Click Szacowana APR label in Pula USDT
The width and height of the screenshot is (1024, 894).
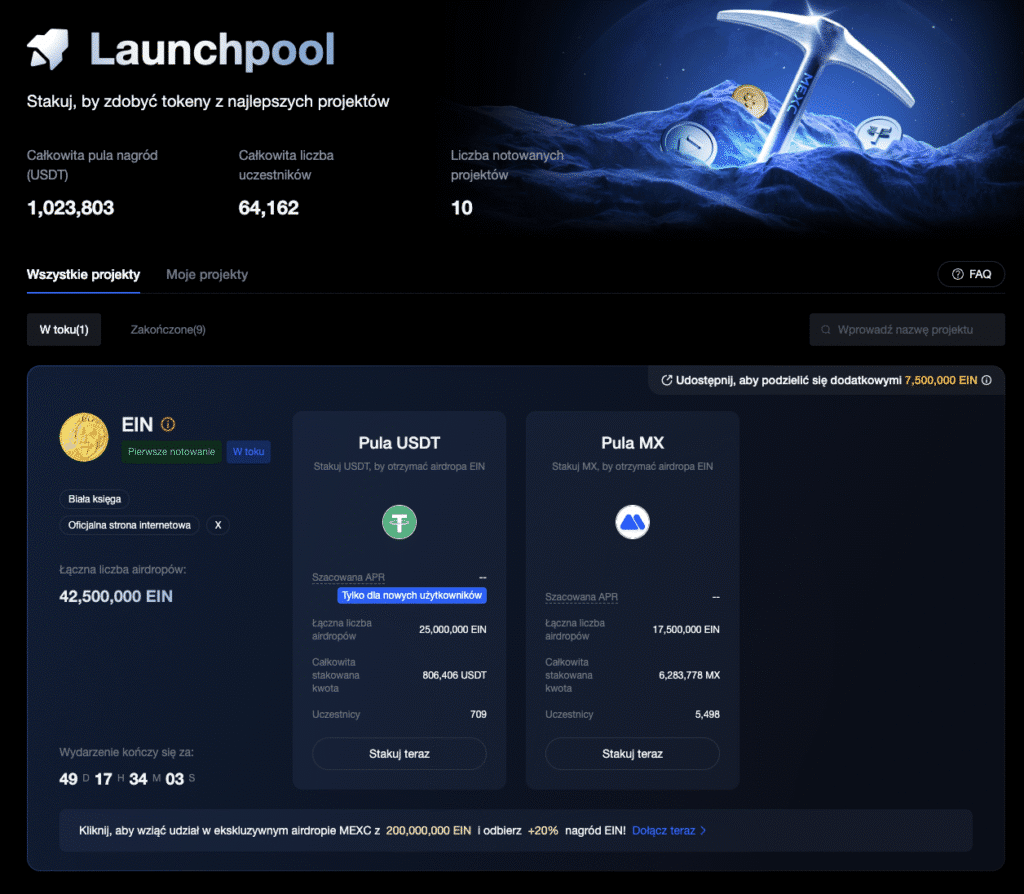tap(348, 577)
